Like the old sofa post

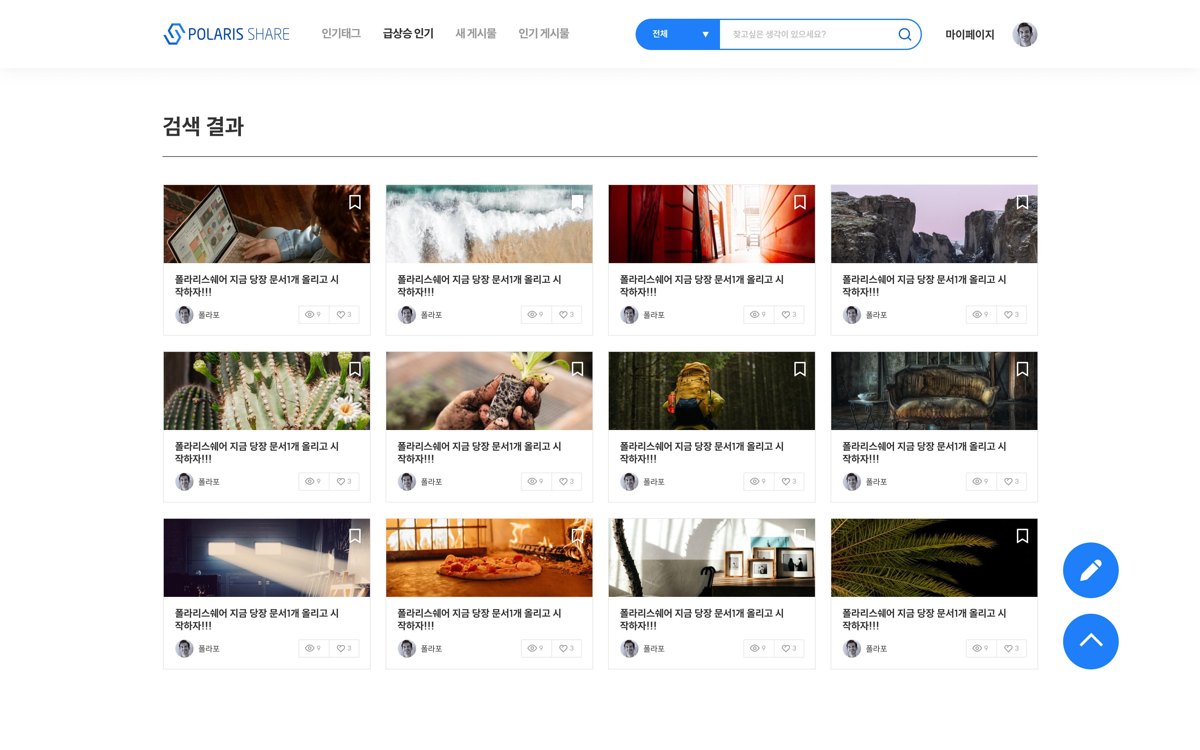click(1011, 482)
